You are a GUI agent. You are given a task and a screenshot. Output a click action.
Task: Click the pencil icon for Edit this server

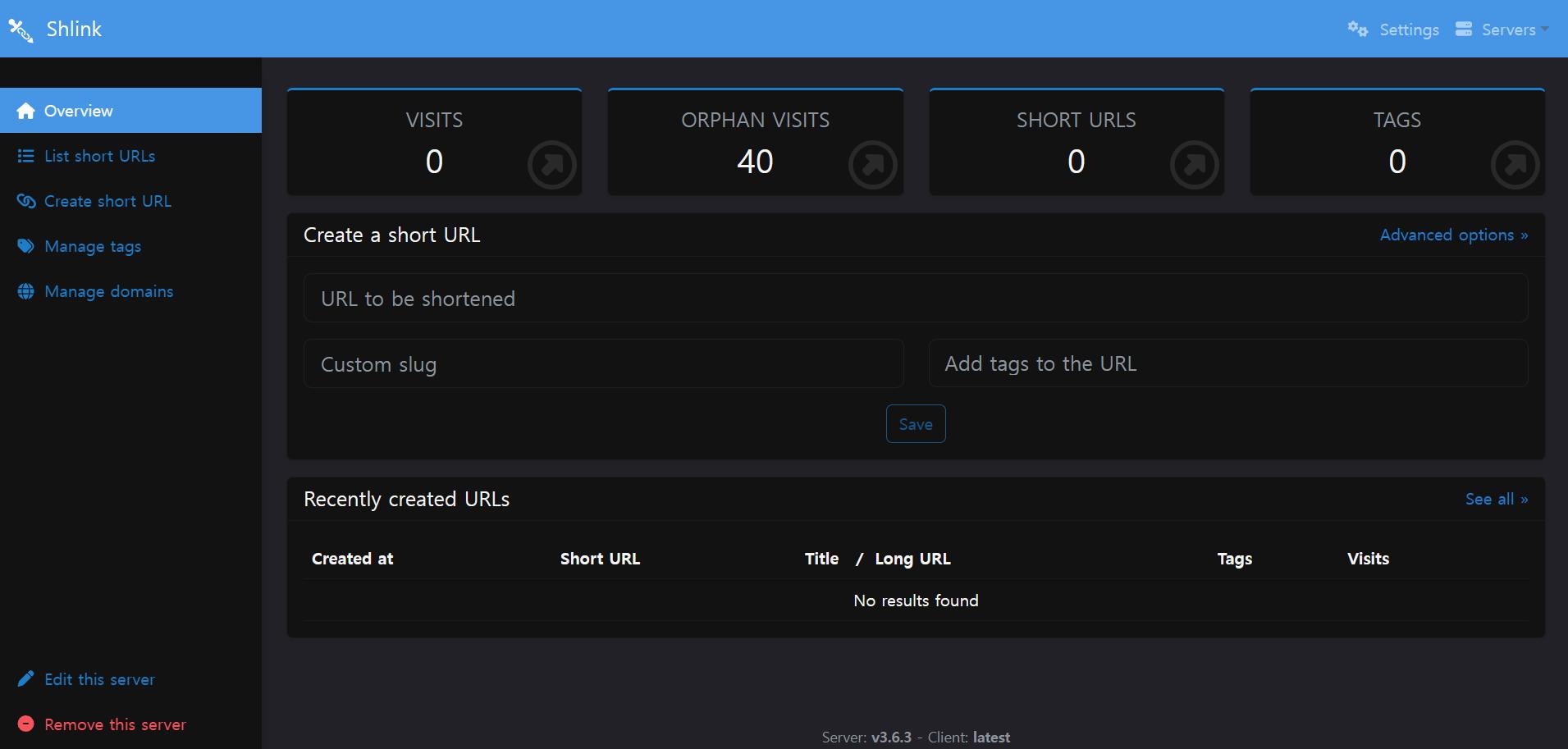[x=25, y=679]
